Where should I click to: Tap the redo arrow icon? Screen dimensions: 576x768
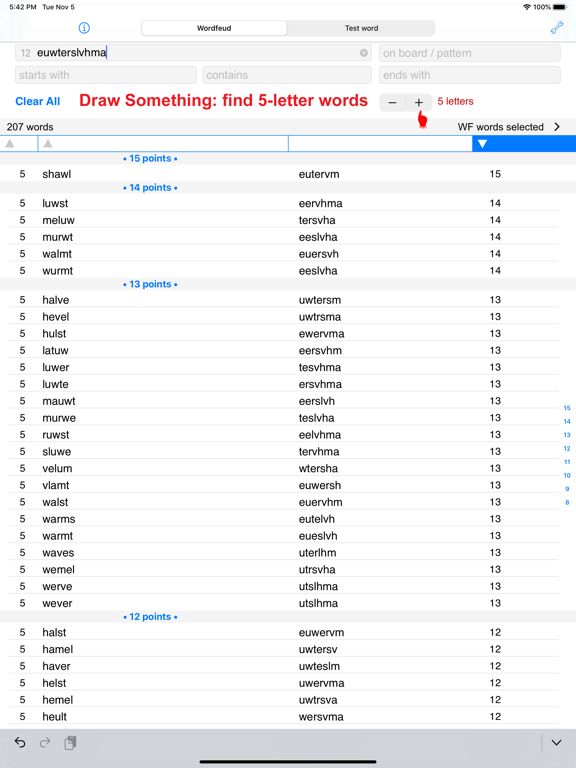click(x=45, y=743)
